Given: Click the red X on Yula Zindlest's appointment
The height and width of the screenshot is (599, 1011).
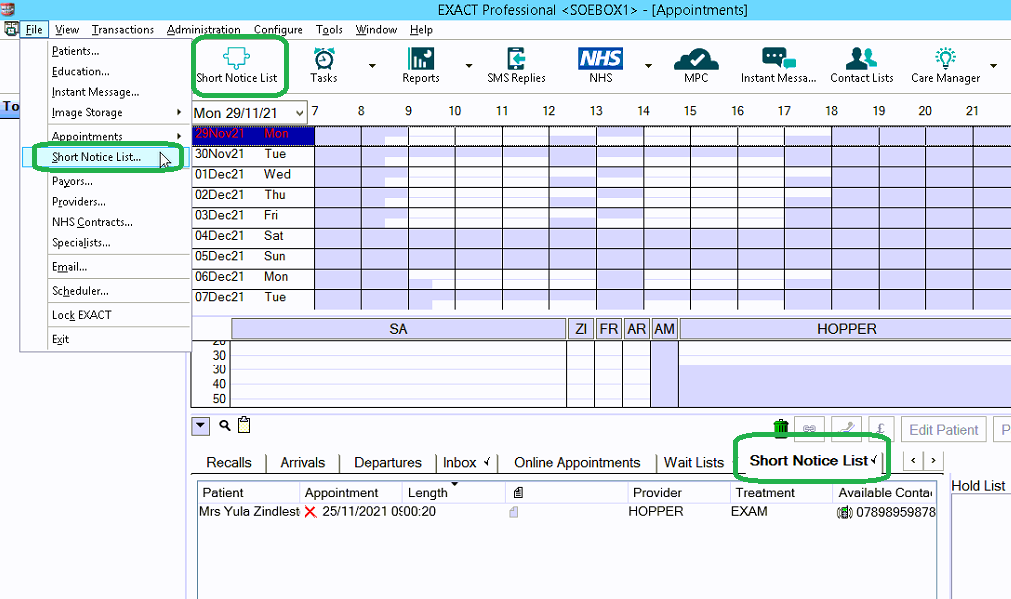Looking at the screenshot, I should pyautogui.click(x=311, y=512).
